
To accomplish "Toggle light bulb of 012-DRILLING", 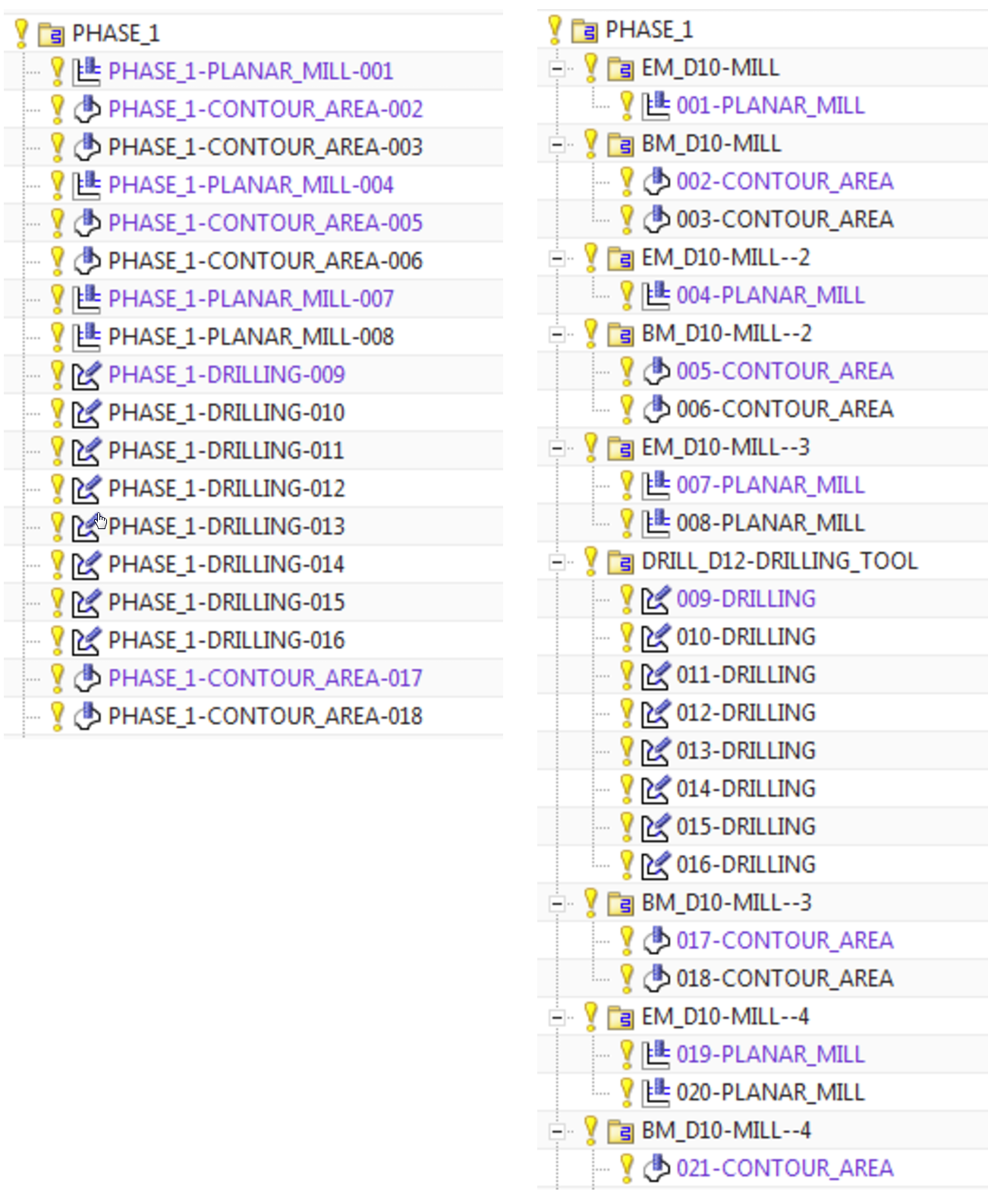I will tap(627, 712).
